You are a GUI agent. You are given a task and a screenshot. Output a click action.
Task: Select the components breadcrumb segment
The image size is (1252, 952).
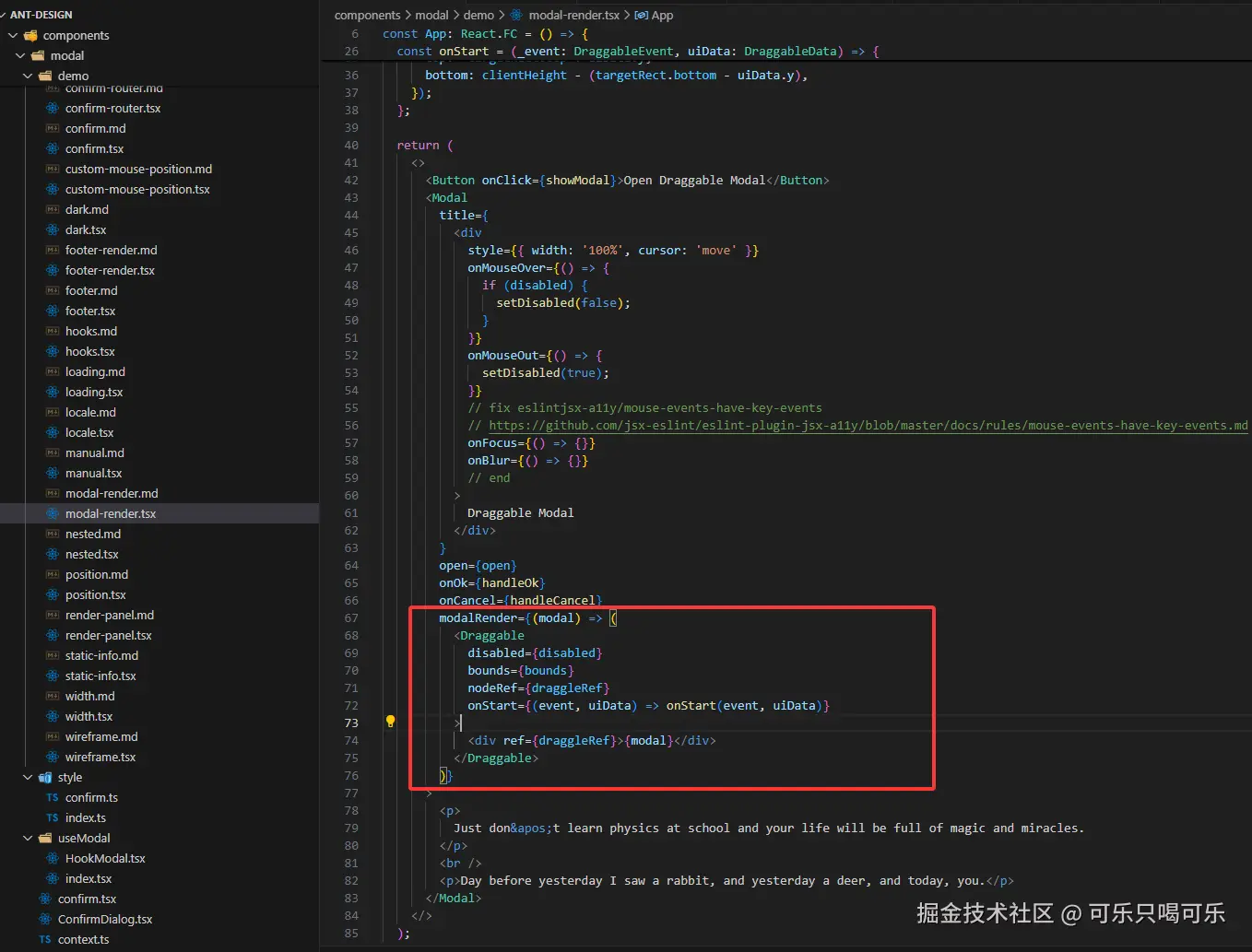tap(367, 15)
